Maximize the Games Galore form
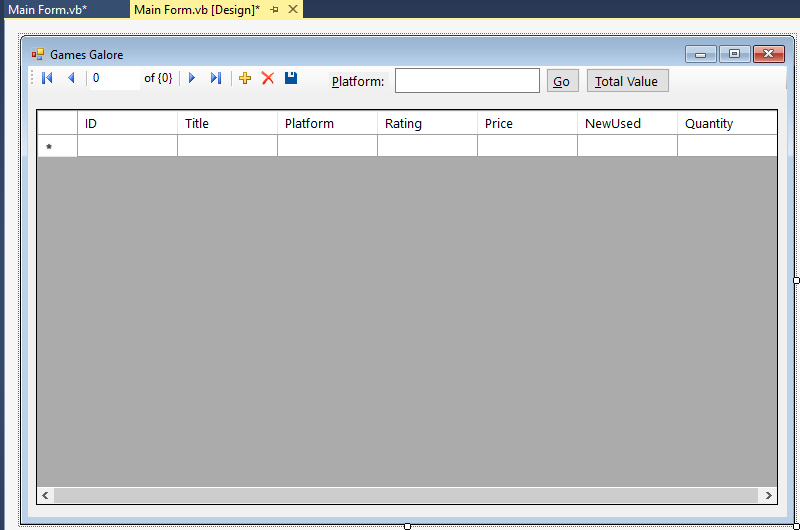The width and height of the screenshot is (800, 530). click(734, 54)
